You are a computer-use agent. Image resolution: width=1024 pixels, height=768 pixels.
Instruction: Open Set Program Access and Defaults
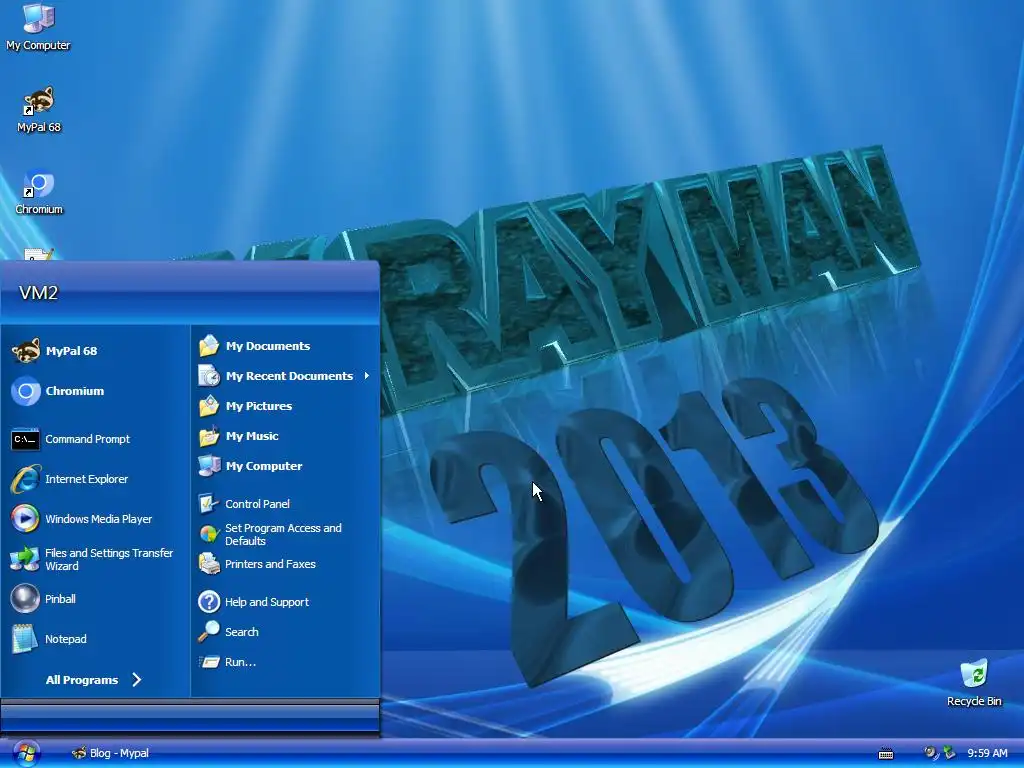285,534
